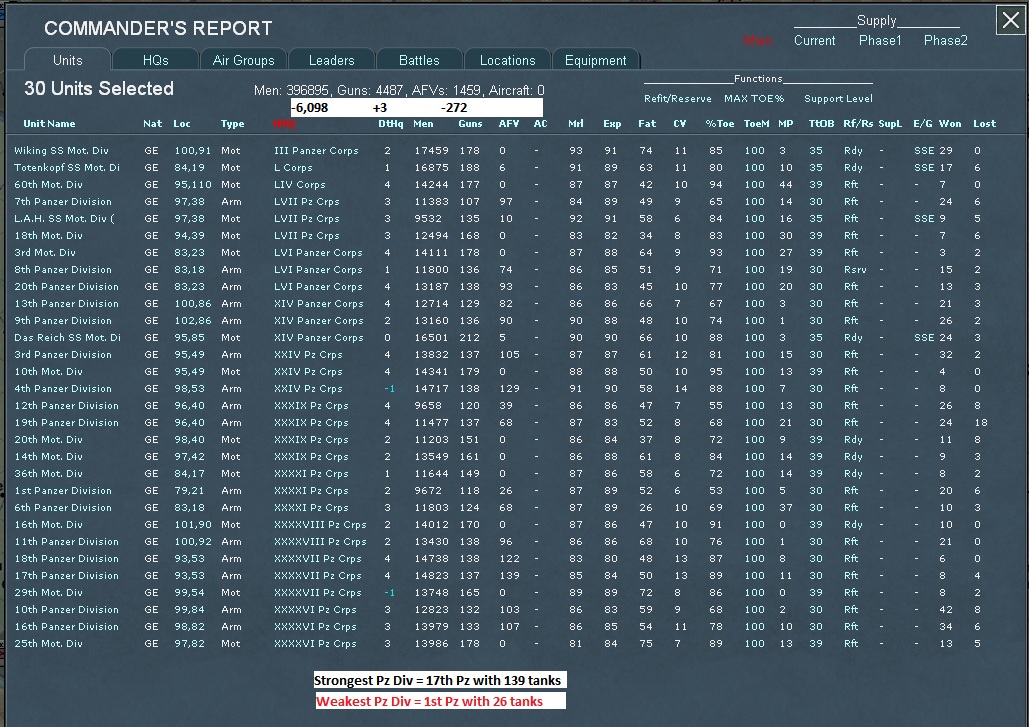Sort by E/G column header
This screenshot has width=1029, height=727.
(923, 123)
